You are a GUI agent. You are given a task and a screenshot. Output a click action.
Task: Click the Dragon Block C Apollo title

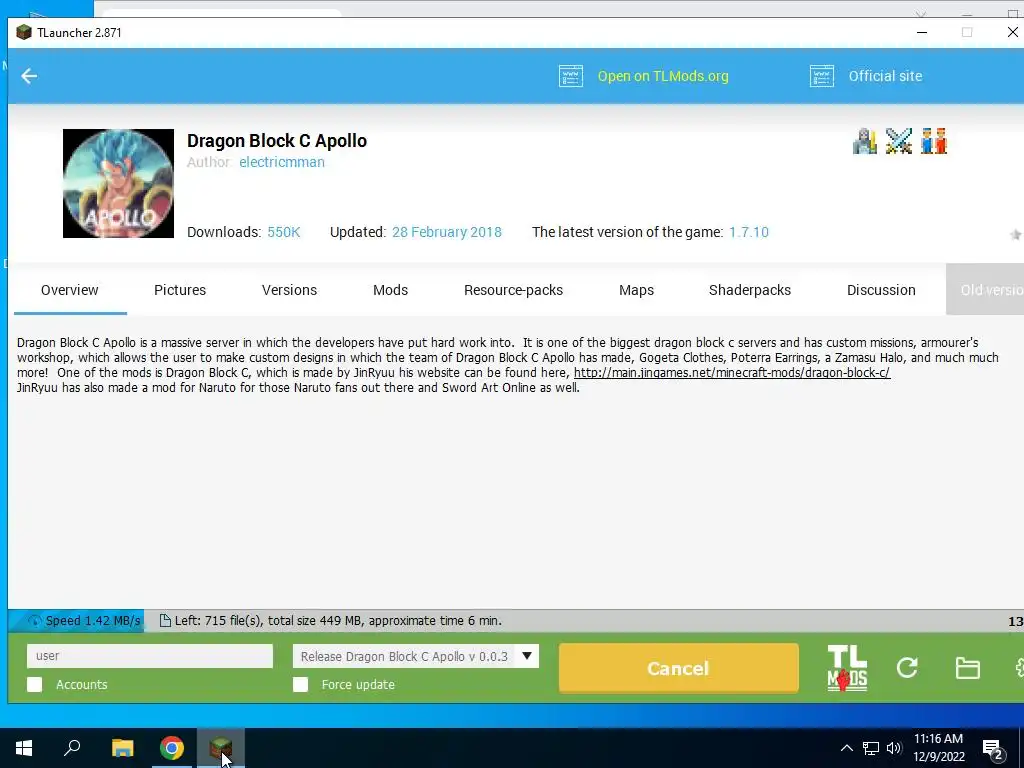tap(277, 141)
